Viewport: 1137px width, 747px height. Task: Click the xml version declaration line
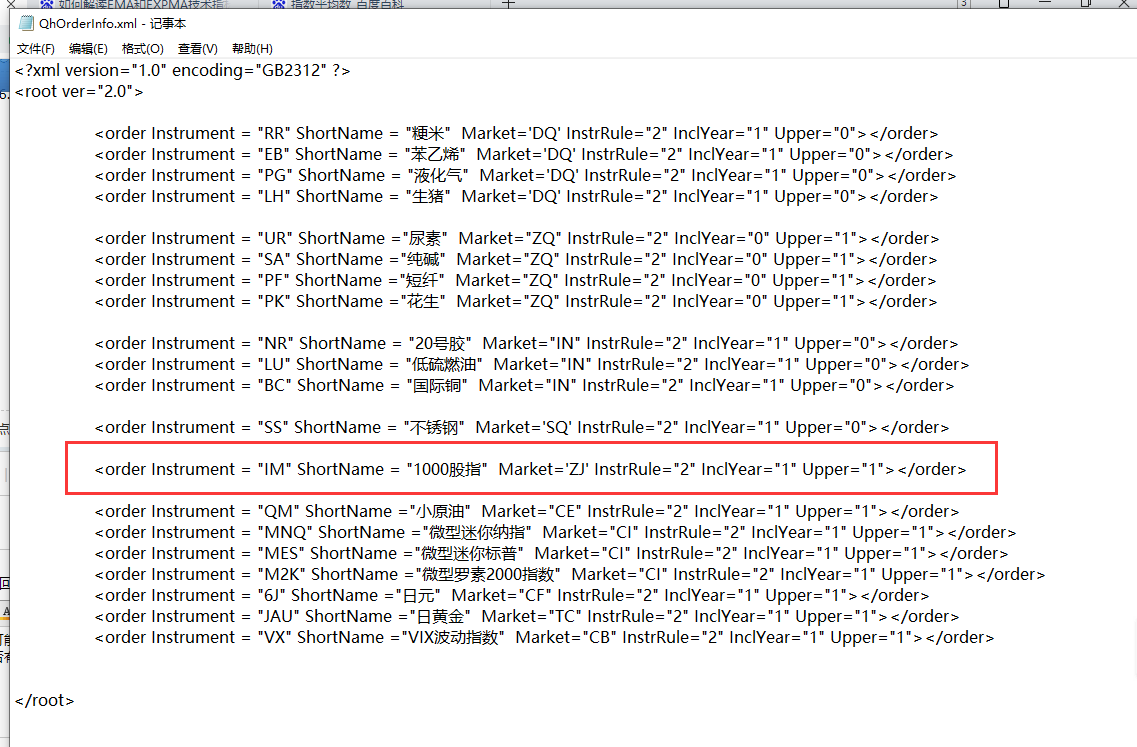183,70
